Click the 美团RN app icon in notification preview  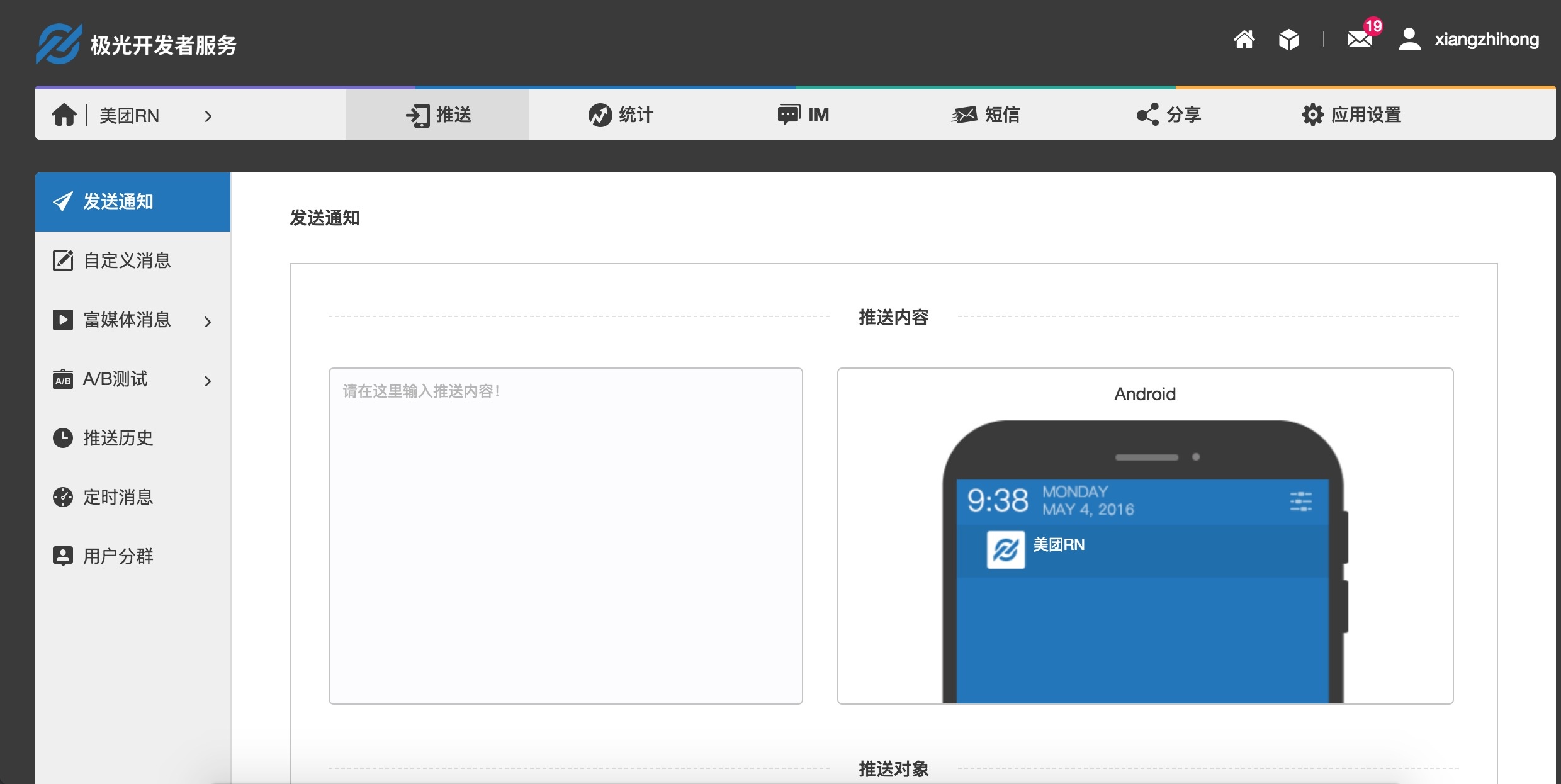(1005, 550)
